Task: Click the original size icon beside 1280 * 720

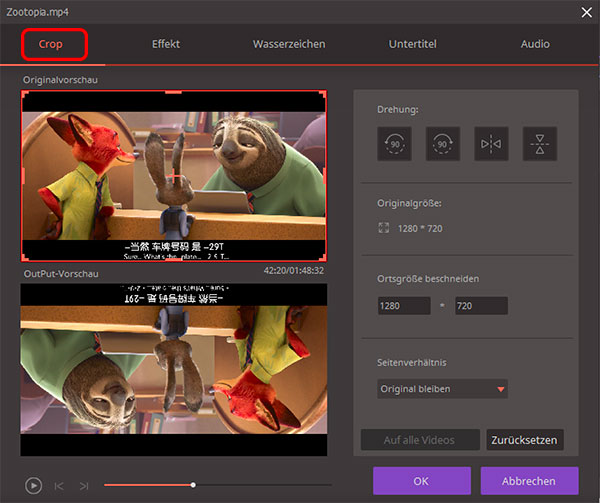Action: pos(383,228)
